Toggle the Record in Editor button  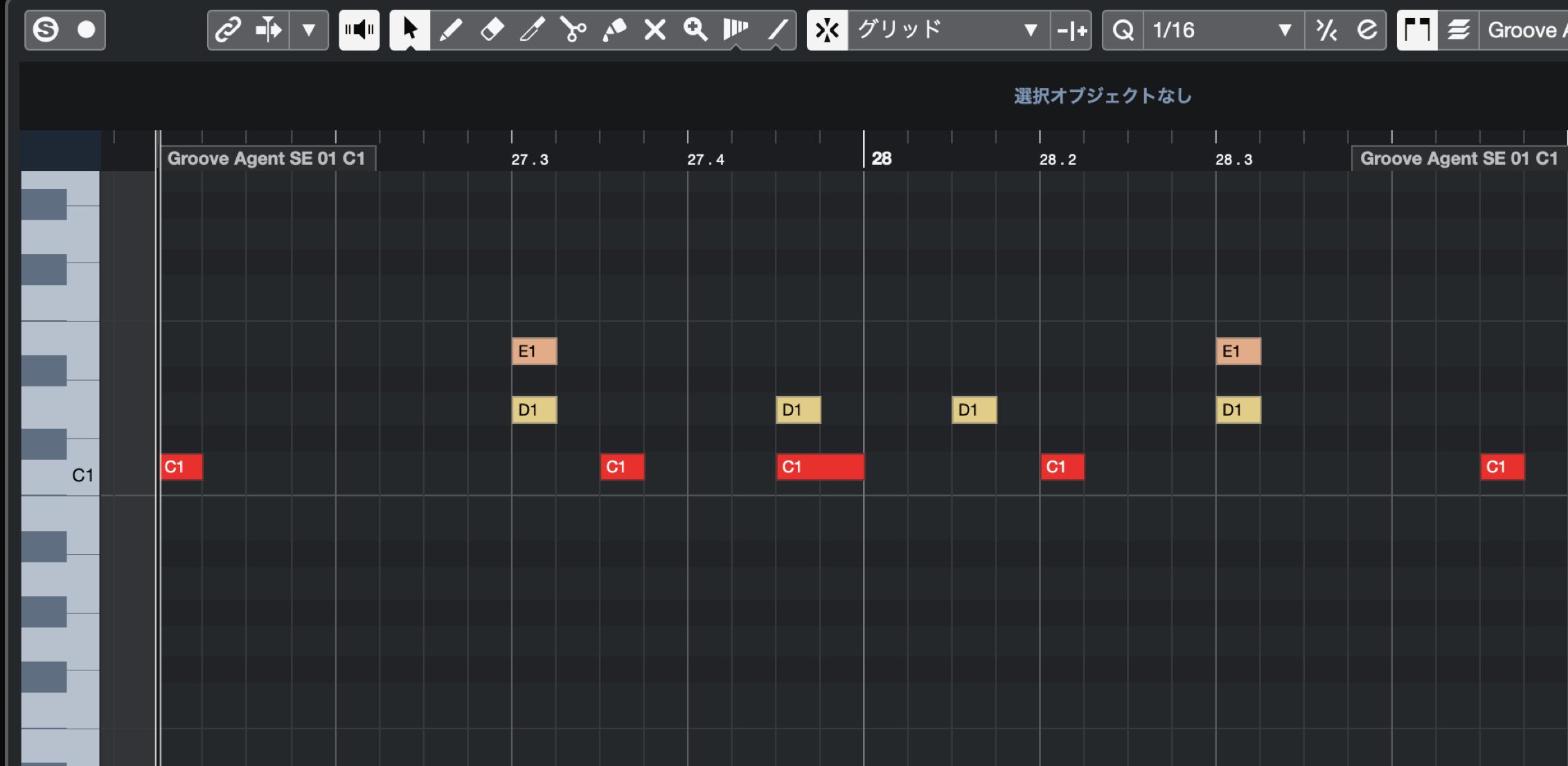pyautogui.click(x=86, y=30)
